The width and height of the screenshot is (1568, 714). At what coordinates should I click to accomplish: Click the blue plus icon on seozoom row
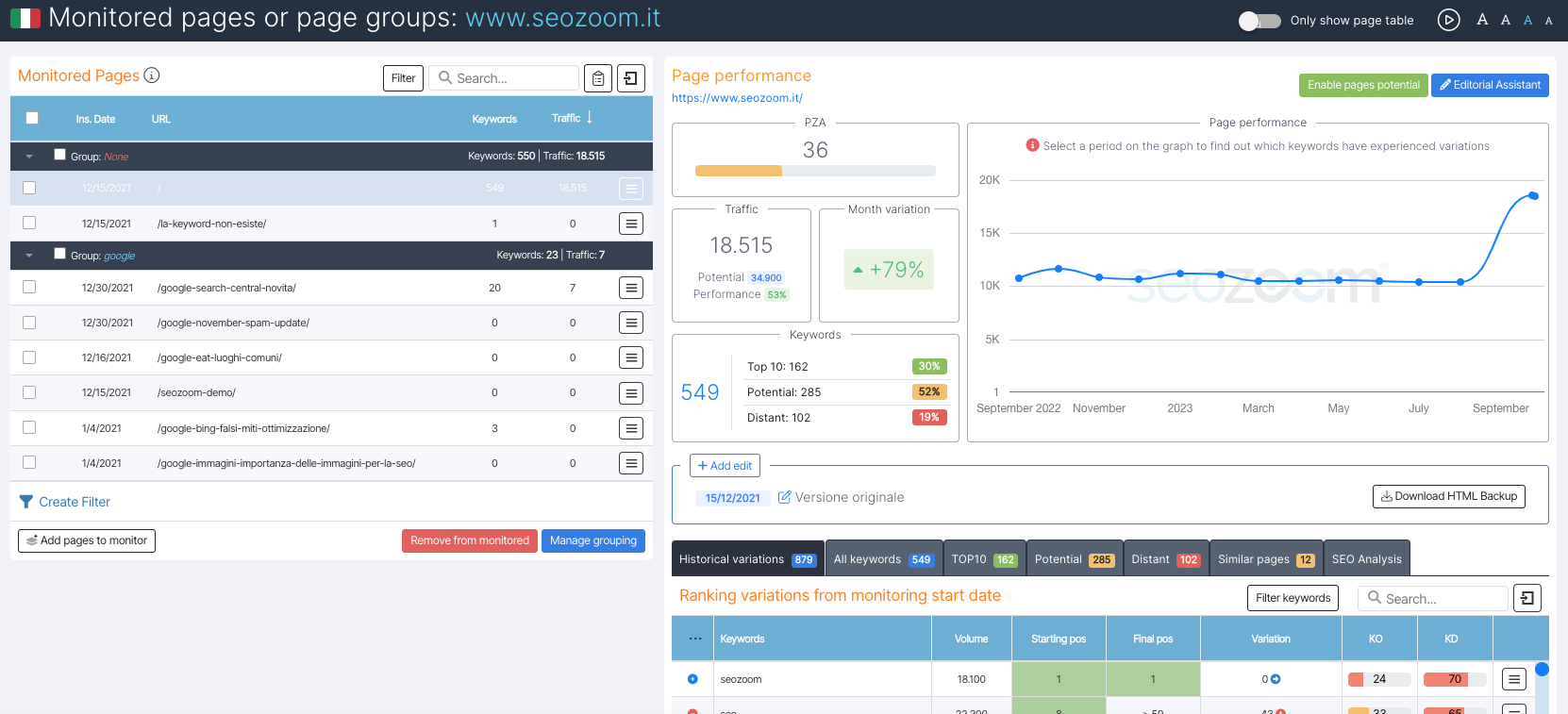coord(692,679)
